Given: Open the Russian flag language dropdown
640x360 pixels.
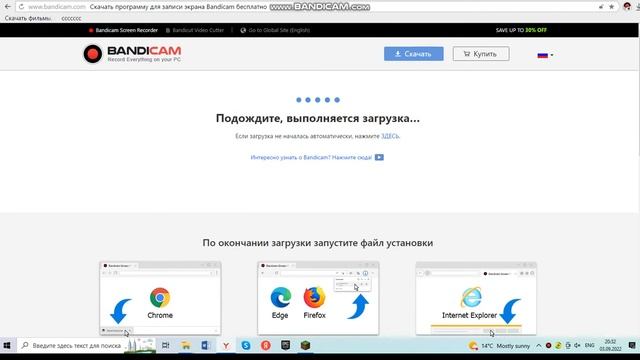Looking at the screenshot, I should (x=545, y=55).
